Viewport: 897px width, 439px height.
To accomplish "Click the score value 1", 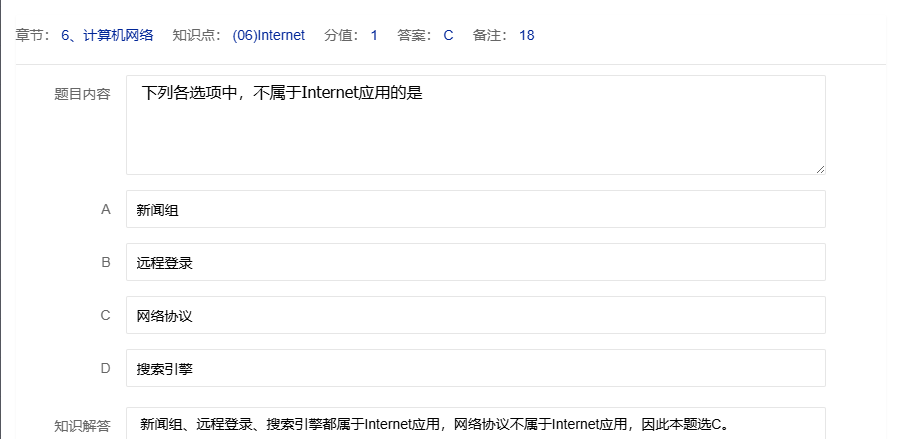I will pyautogui.click(x=374, y=35).
